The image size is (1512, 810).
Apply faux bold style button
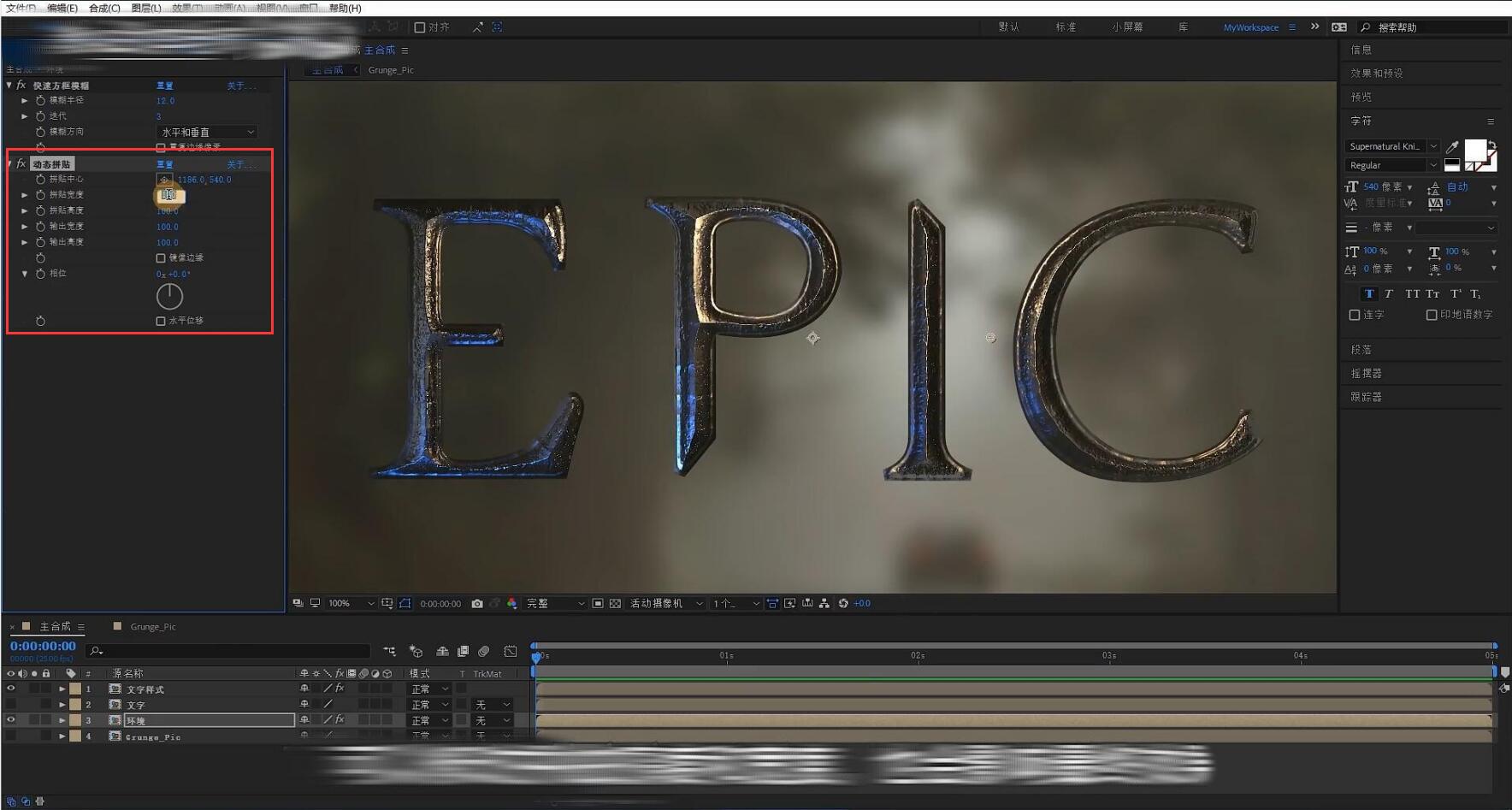tap(1369, 294)
